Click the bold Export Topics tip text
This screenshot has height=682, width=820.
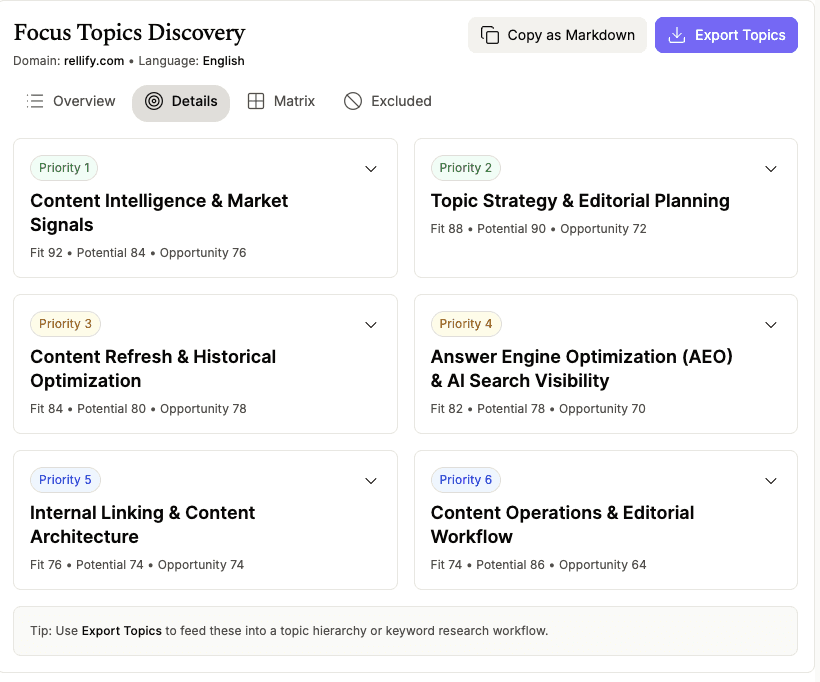coord(122,631)
